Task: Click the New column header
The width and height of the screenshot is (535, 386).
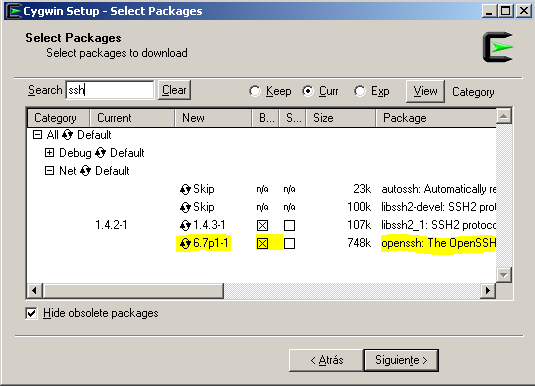Action: 213,118
